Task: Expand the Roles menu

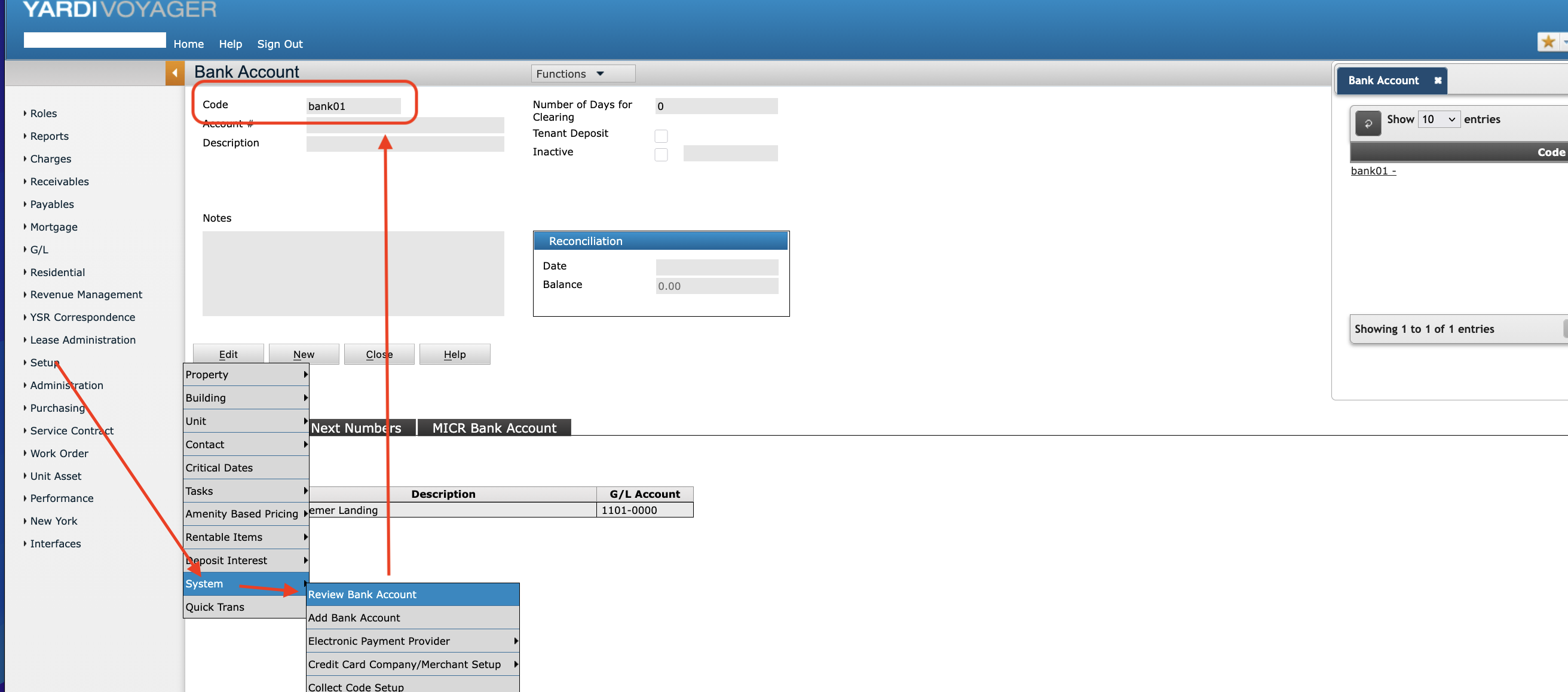Action: coord(43,113)
